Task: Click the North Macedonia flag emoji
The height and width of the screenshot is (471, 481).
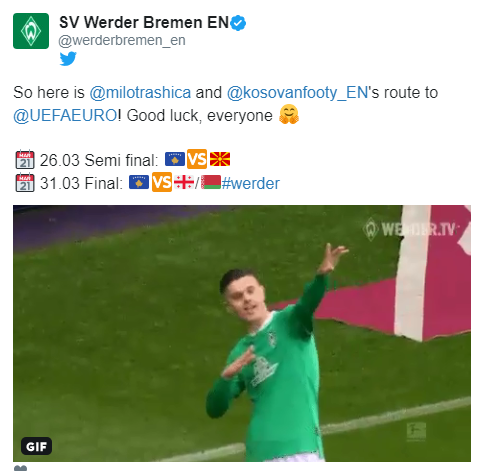Action: point(220,159)
